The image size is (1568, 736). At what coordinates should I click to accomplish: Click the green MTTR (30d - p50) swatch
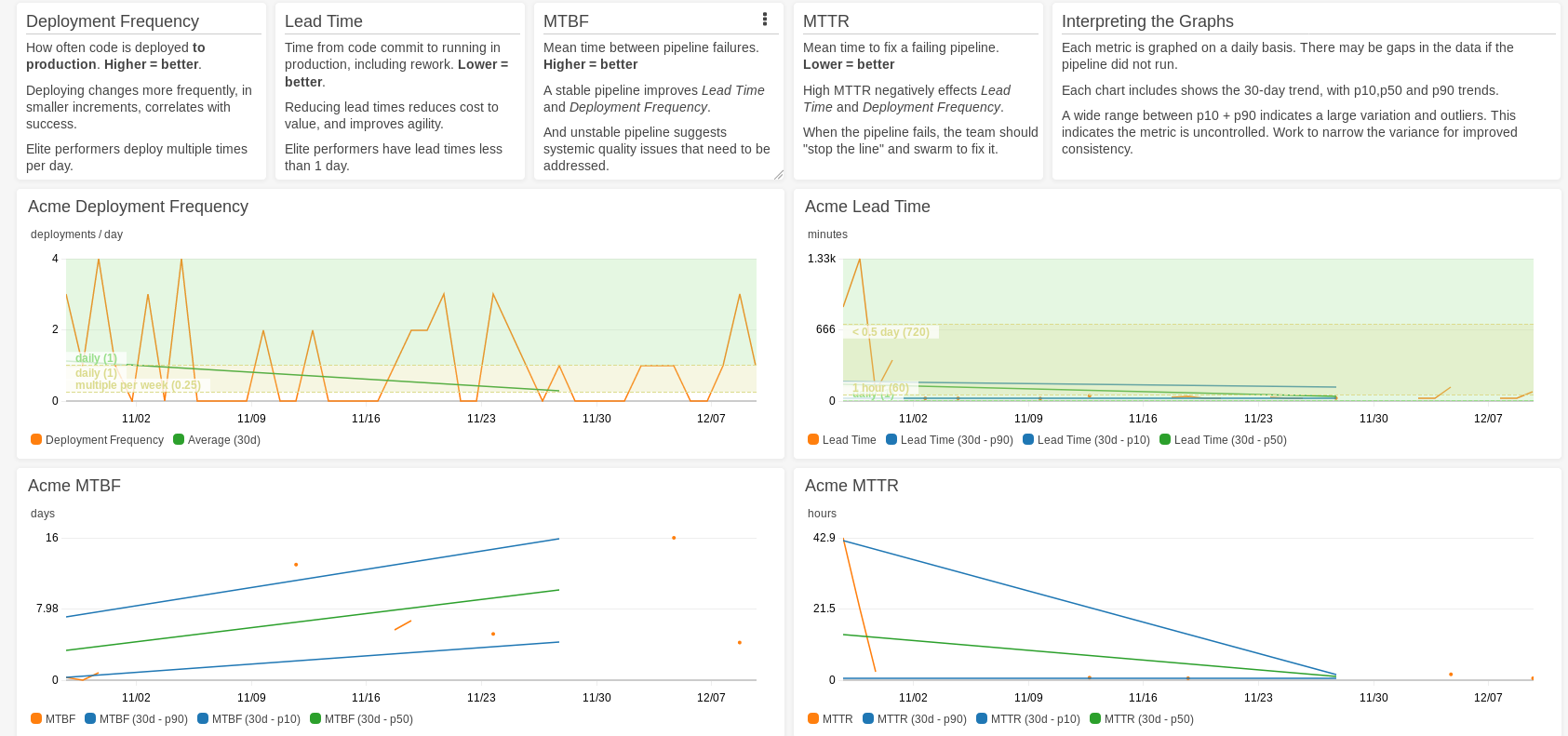(1095, 718)
